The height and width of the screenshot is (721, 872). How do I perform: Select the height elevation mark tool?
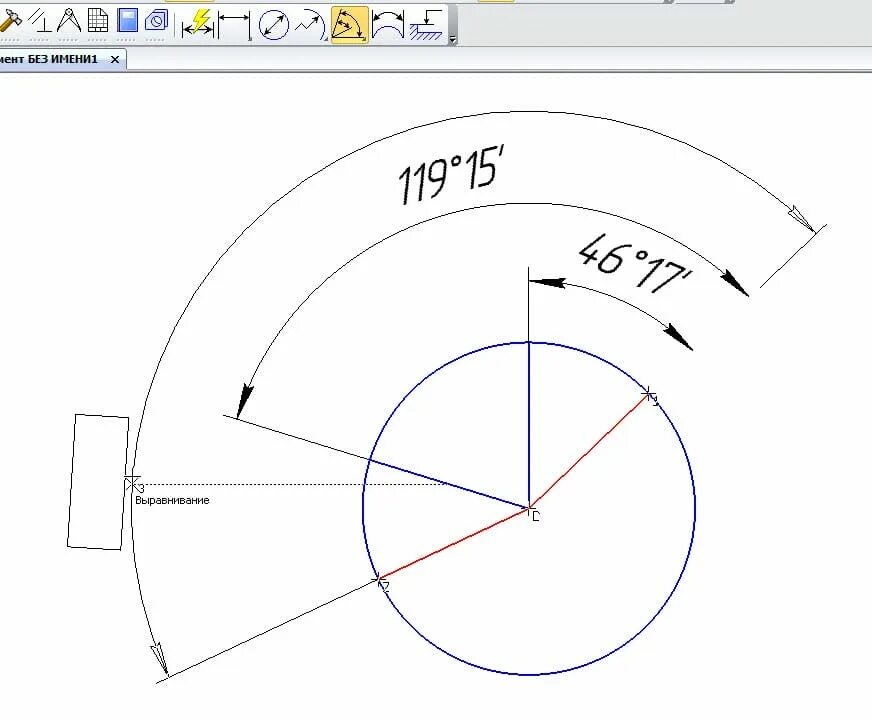(426, 25)
